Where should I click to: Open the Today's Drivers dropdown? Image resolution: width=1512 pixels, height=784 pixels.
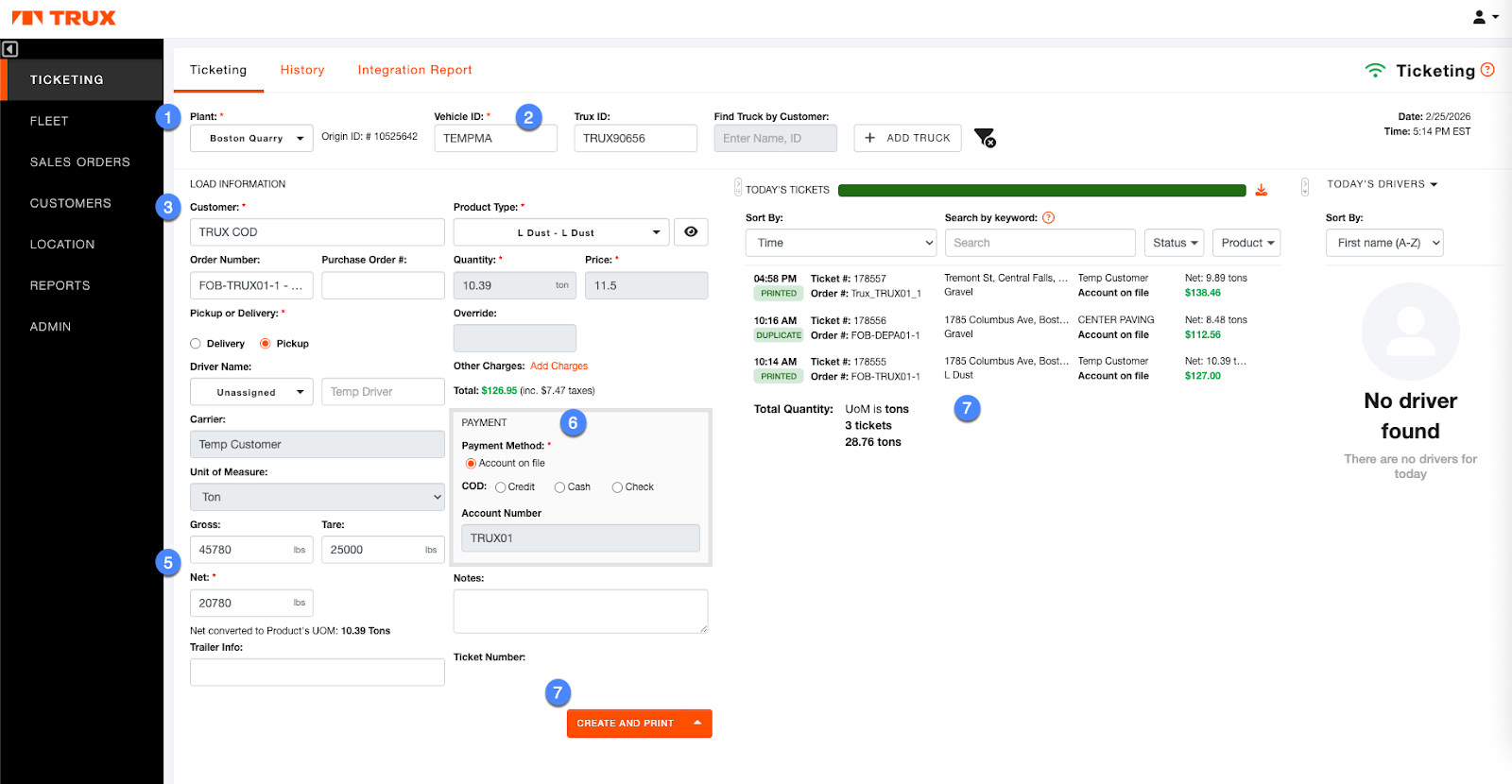1382,184
